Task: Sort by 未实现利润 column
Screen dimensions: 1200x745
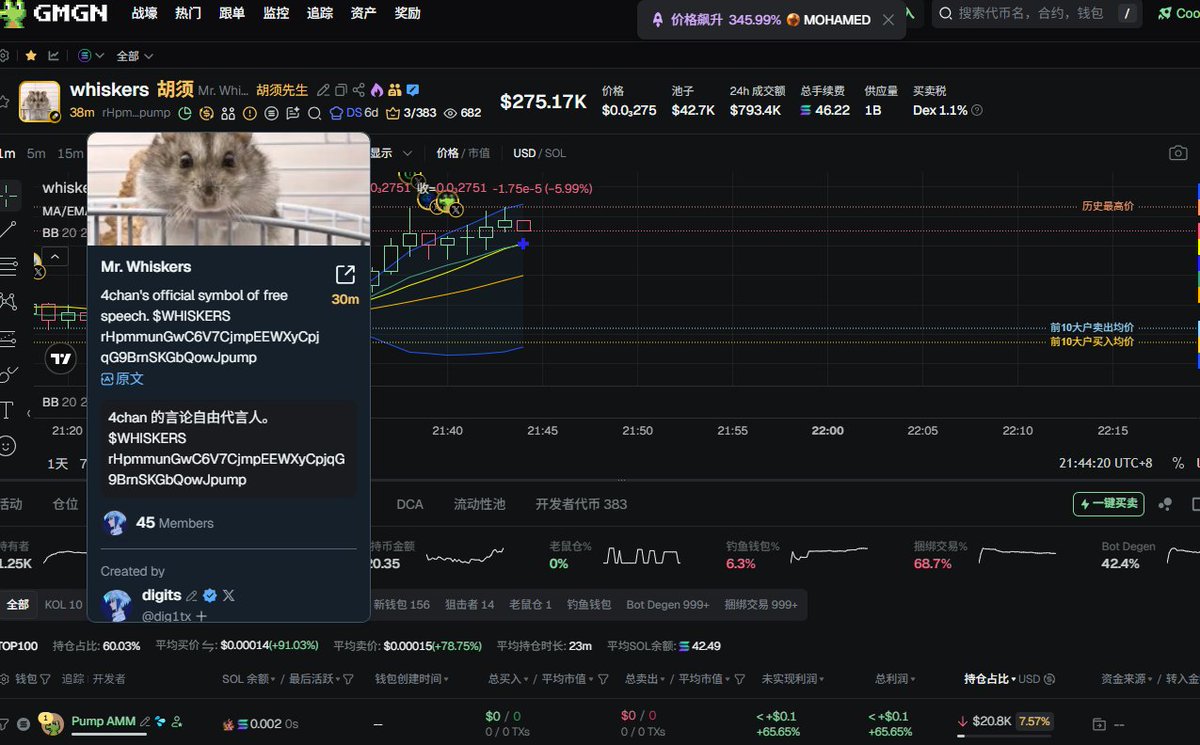Action: coord(791,679)
